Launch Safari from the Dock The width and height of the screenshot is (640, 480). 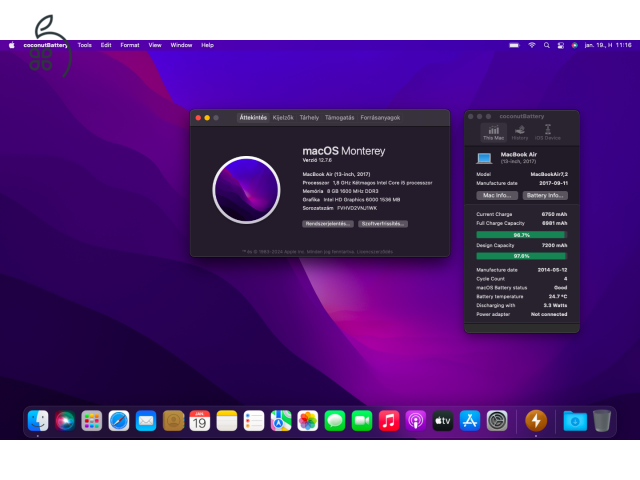tap(119, 421)
